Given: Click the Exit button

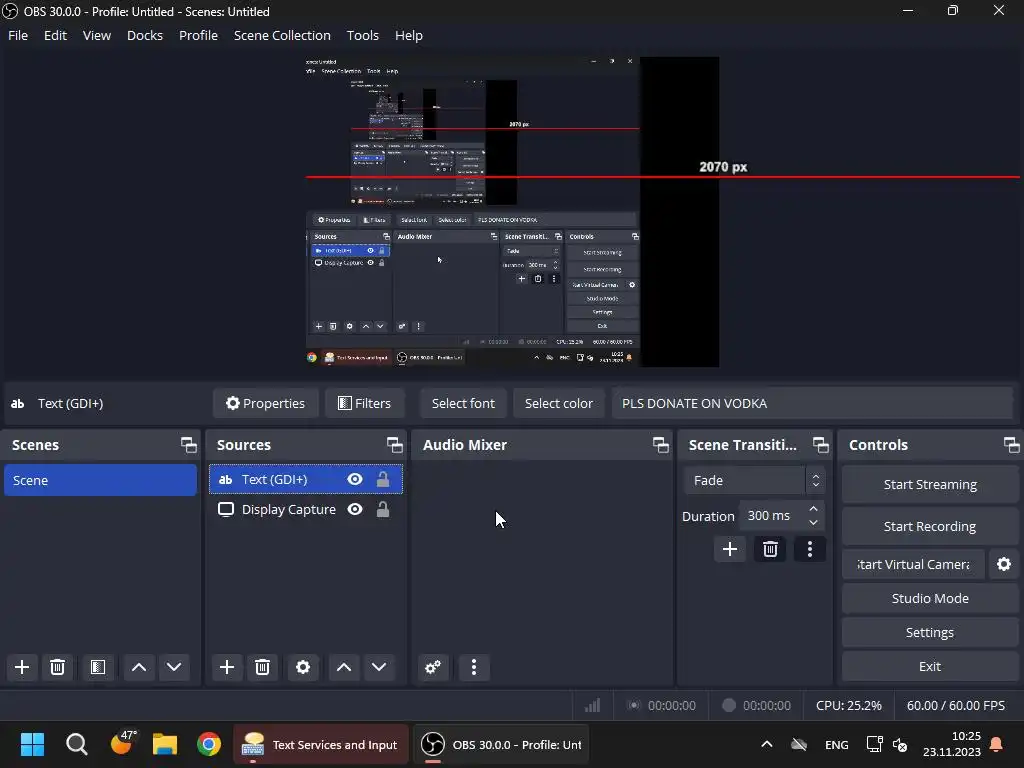Looking at the screenshot, I should 930,666.
